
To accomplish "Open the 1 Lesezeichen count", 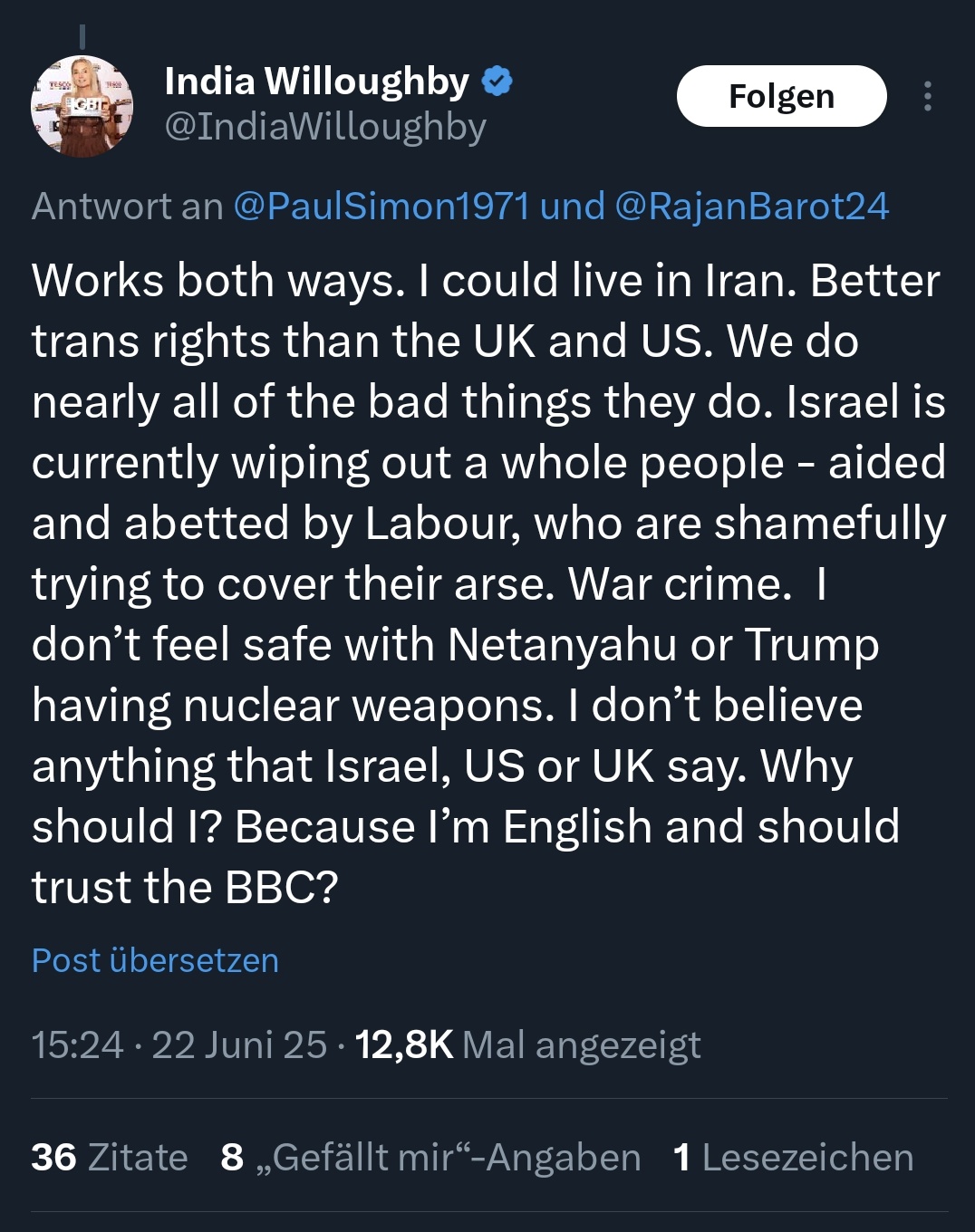I will [794, 1157].
